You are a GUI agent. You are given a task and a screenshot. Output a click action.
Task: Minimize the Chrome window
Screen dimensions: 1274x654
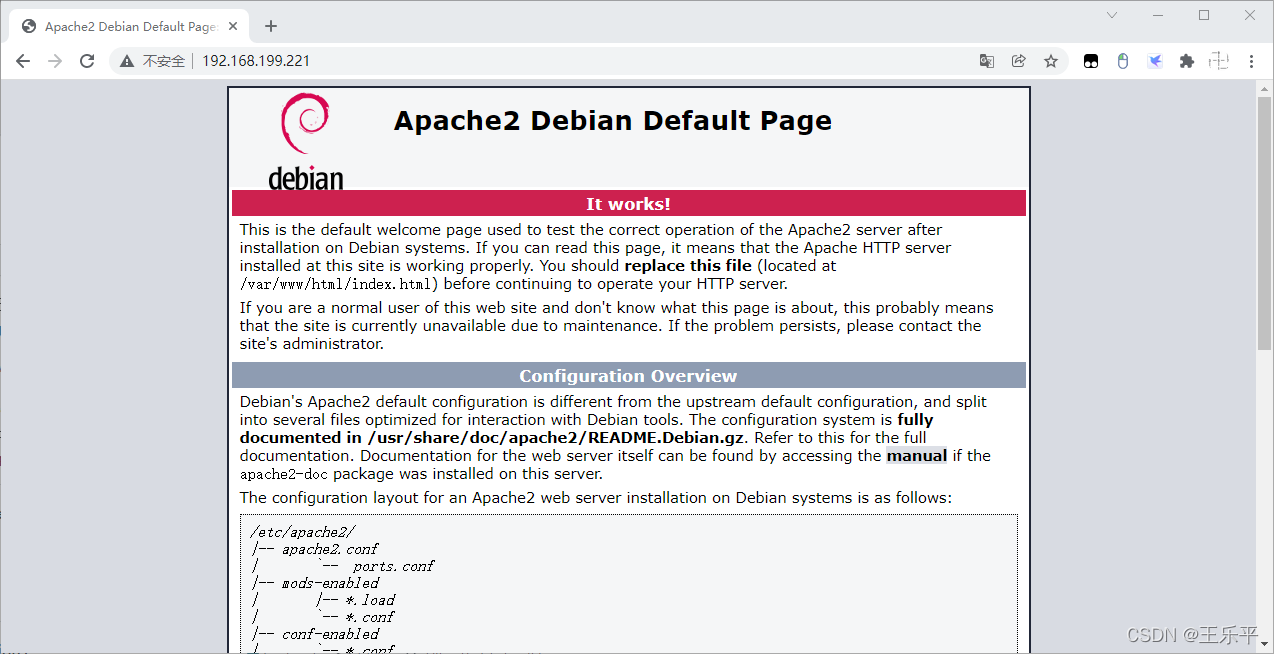(1158, 15)
